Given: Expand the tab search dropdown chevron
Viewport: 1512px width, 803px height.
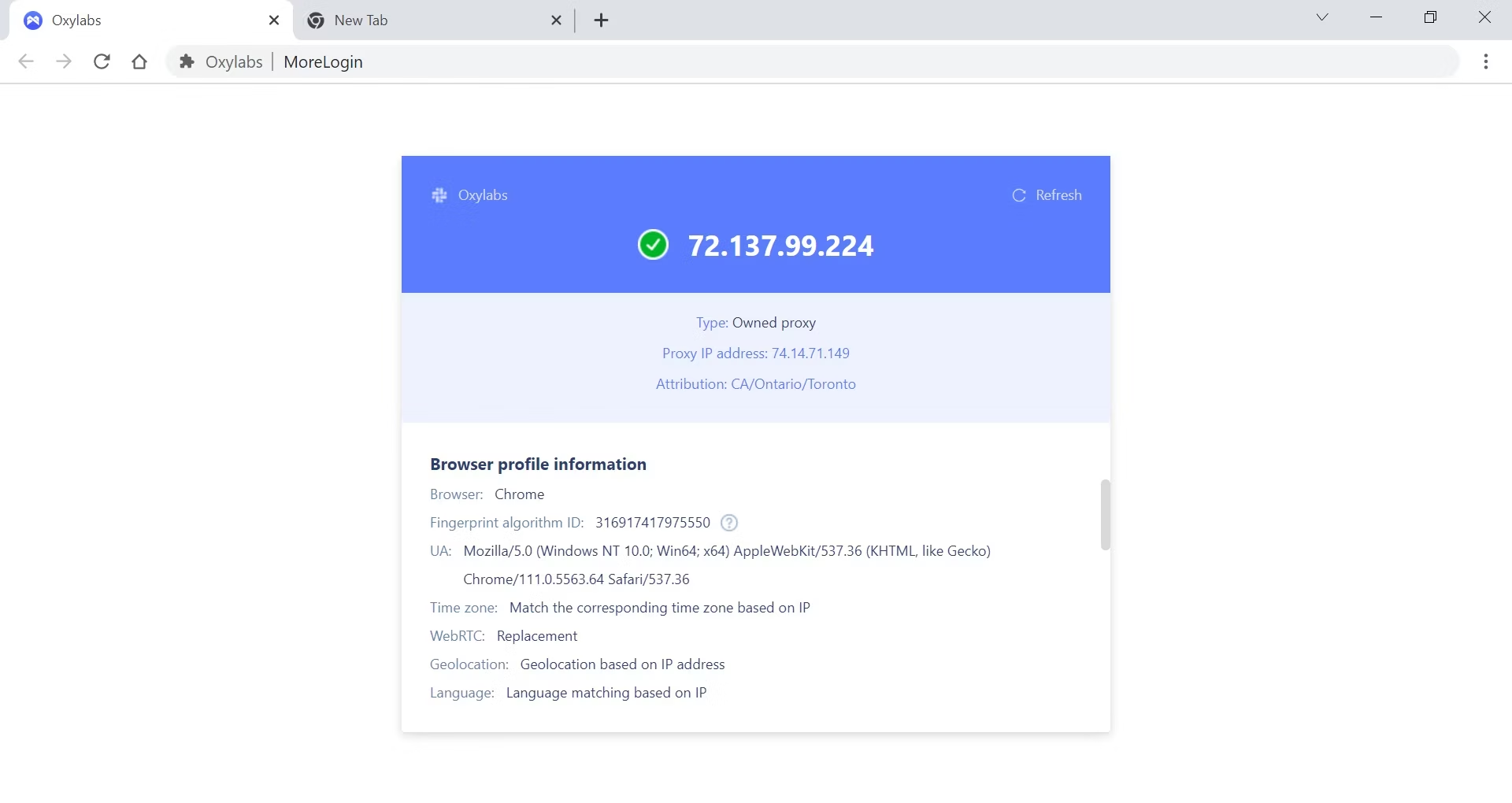Looking at the screenshot, I should coord(1322,17).
